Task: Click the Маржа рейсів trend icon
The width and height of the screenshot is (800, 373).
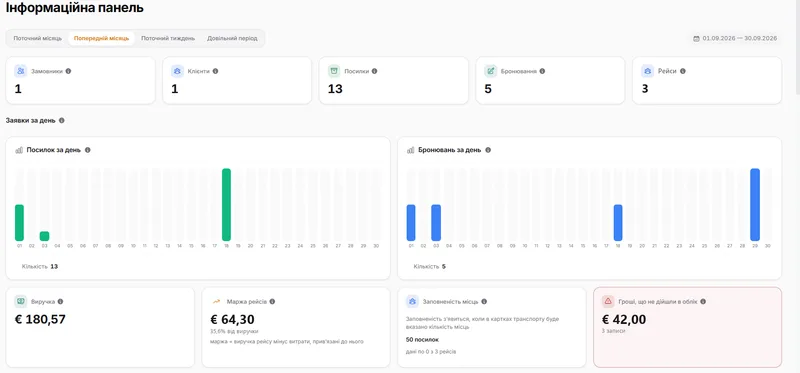Action: point(216,302)
